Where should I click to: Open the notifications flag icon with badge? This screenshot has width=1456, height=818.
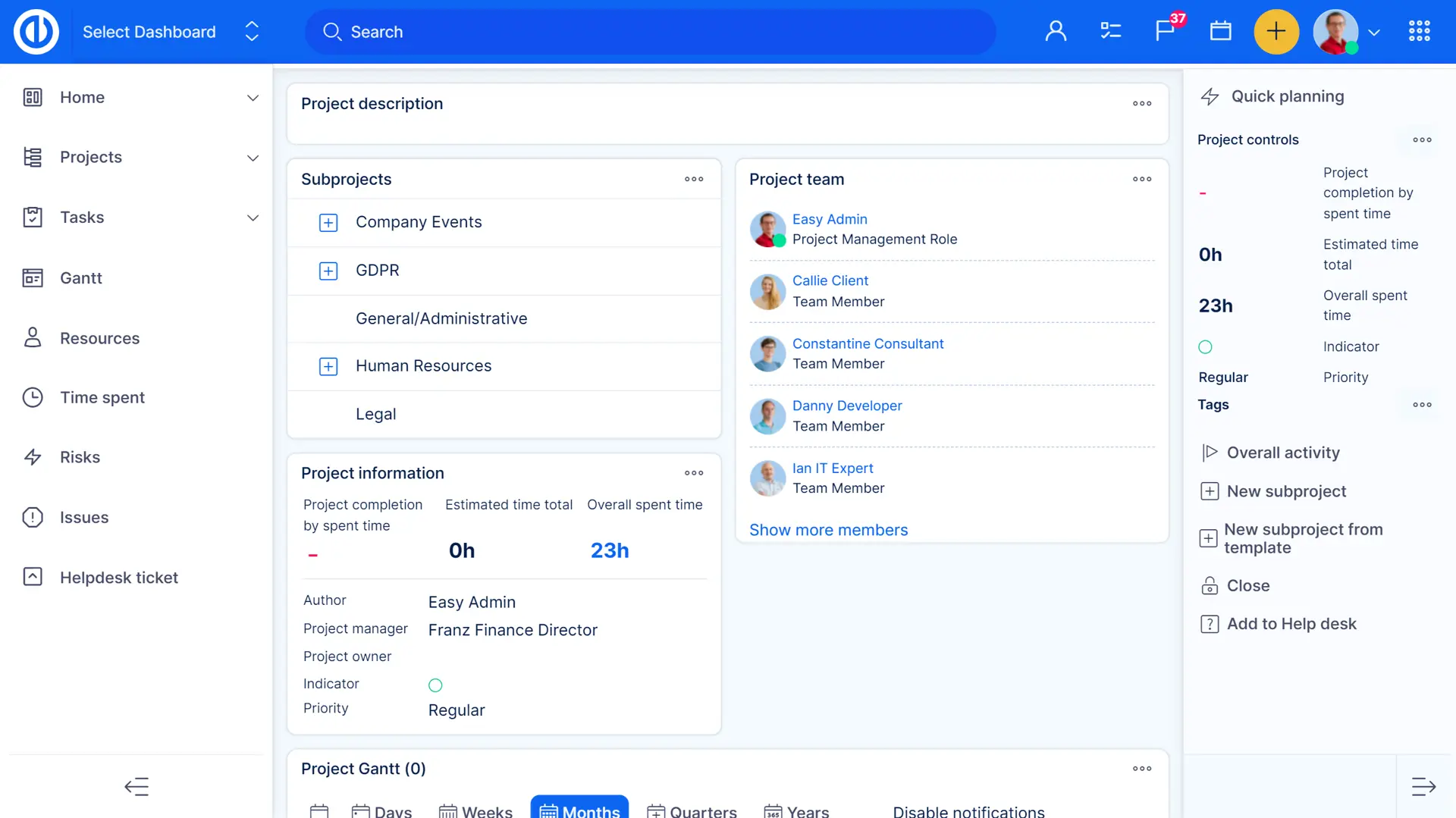coord(1166,31)
